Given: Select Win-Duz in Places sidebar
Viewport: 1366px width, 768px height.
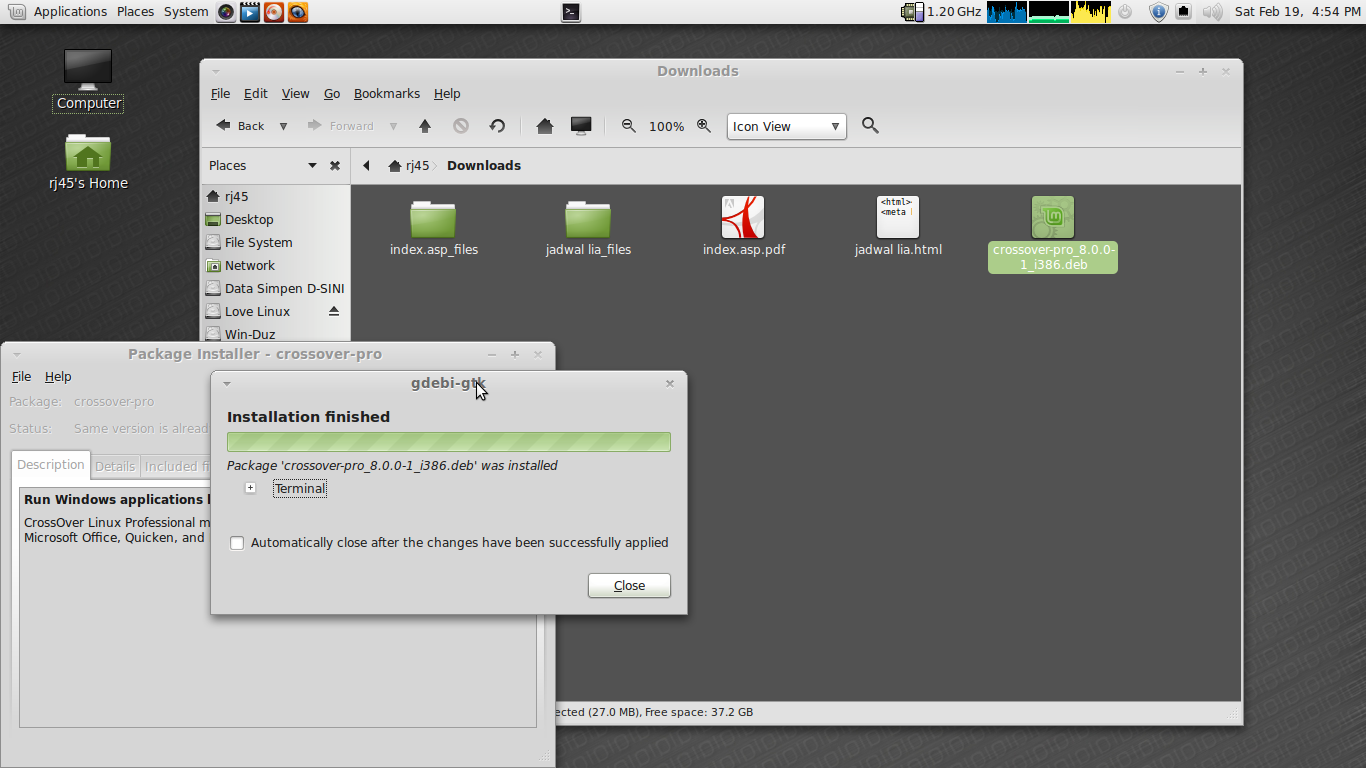Looking at the screenshot, I should tap(276, 334).
